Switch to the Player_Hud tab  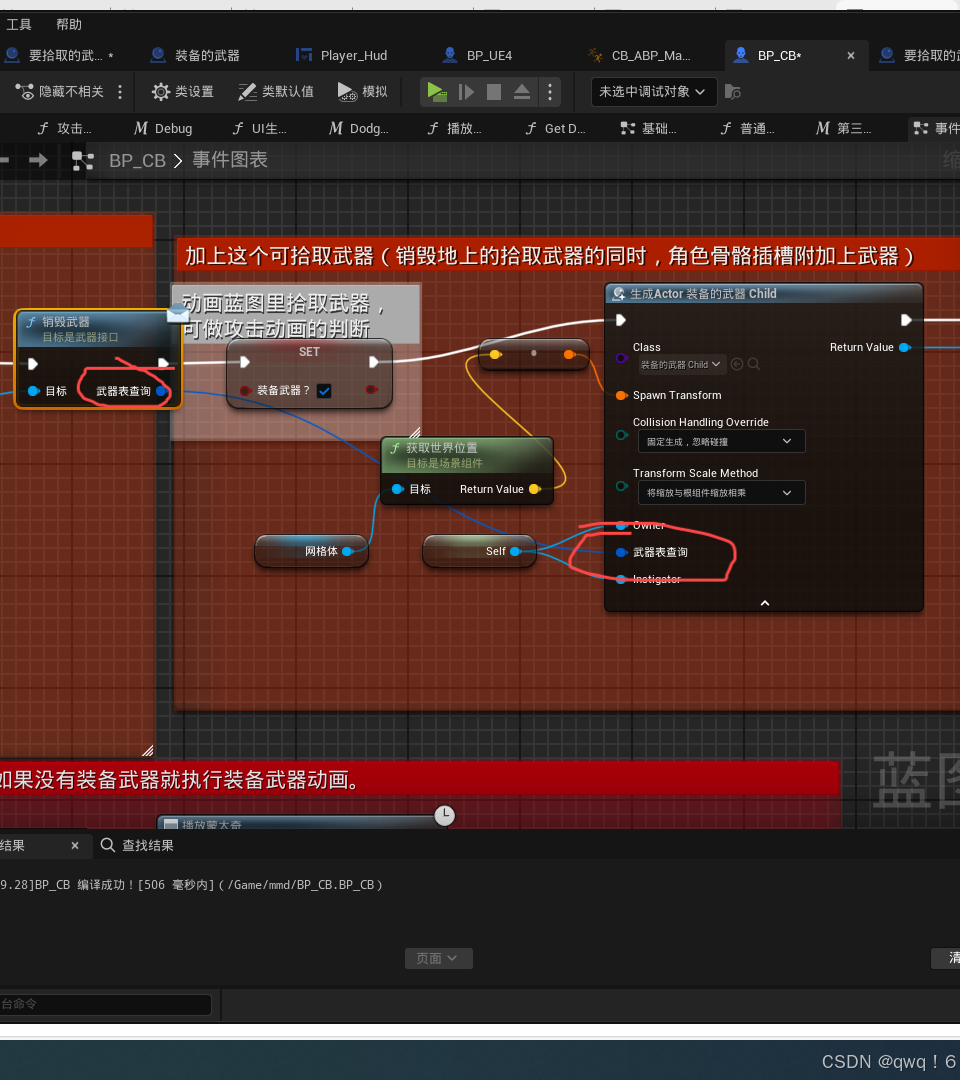[x=342, y=55]
